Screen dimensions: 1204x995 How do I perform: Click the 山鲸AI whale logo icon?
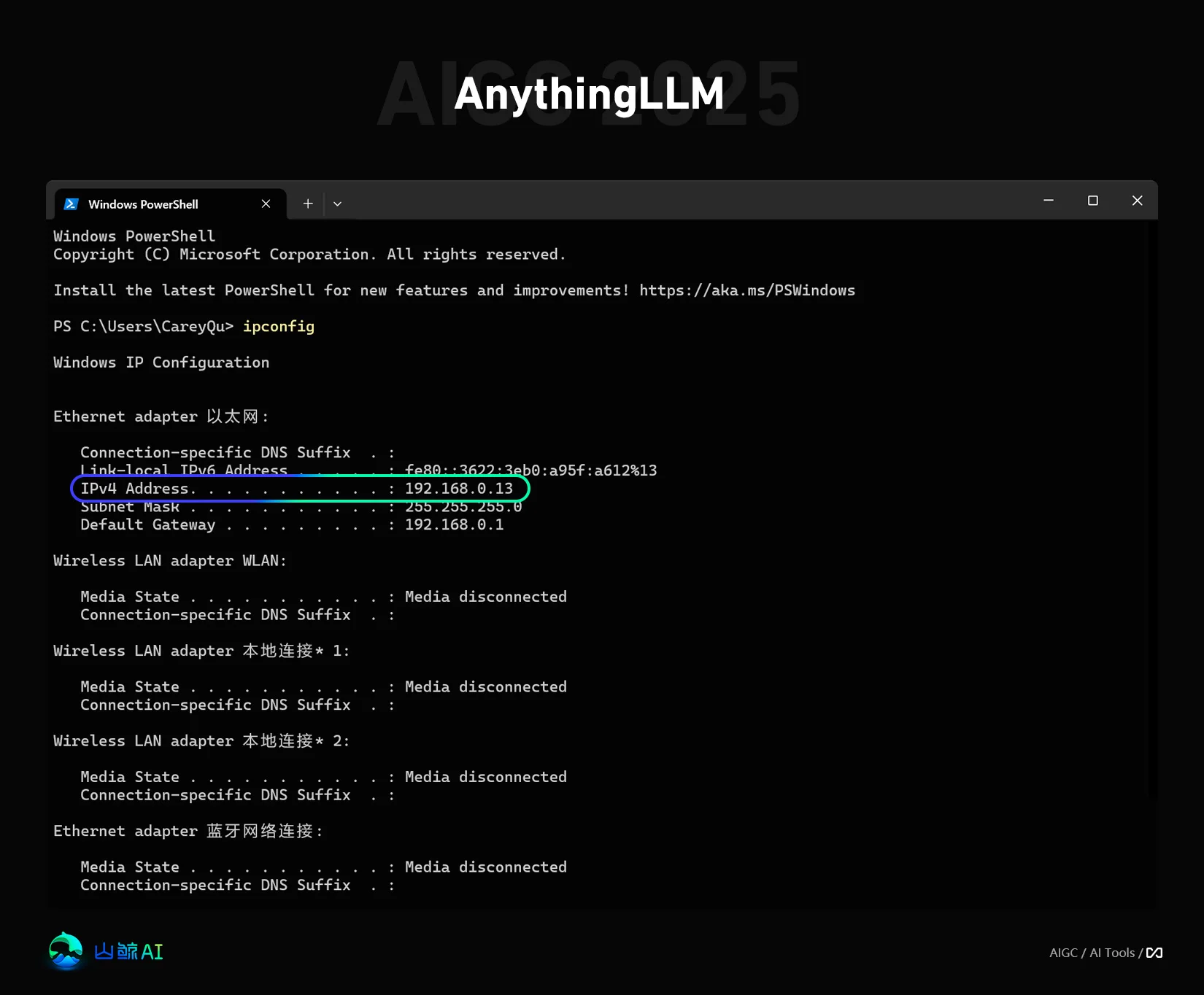[x=66, y=951]
